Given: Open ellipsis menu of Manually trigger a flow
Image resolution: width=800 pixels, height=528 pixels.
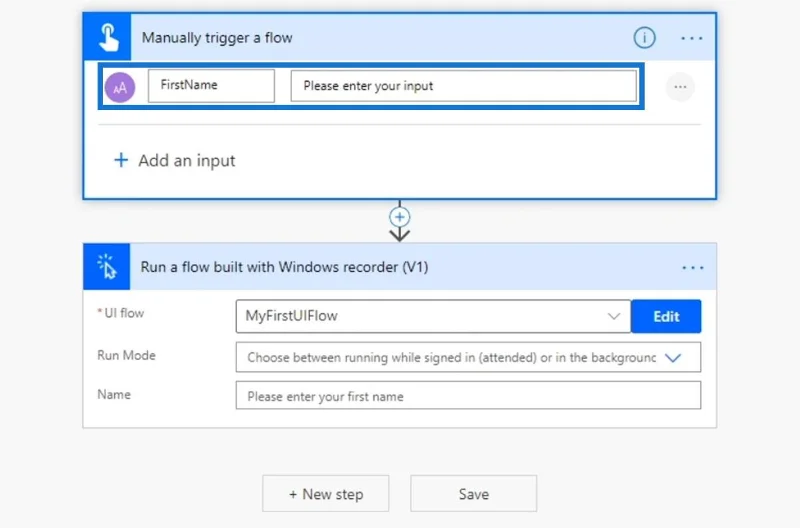Looking at the screenshot, I should point(692,38).
